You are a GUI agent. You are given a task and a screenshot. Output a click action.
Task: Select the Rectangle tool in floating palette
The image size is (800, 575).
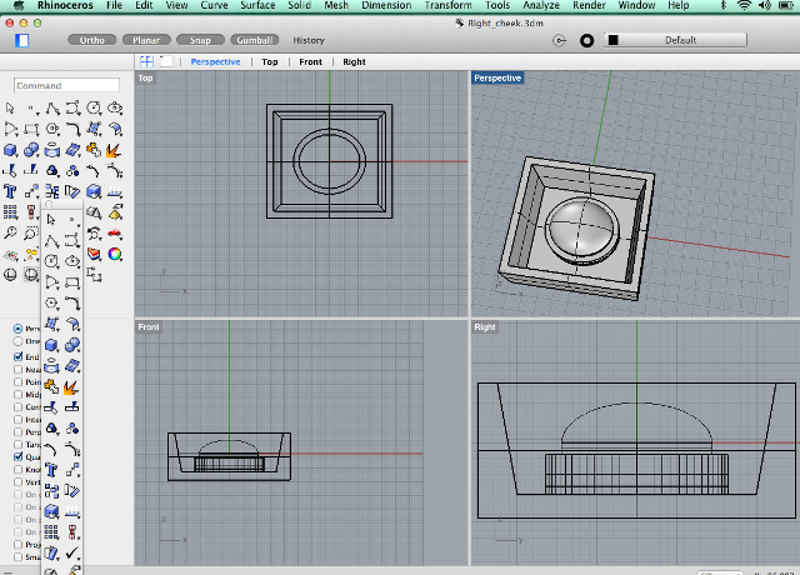click(72, 282)
